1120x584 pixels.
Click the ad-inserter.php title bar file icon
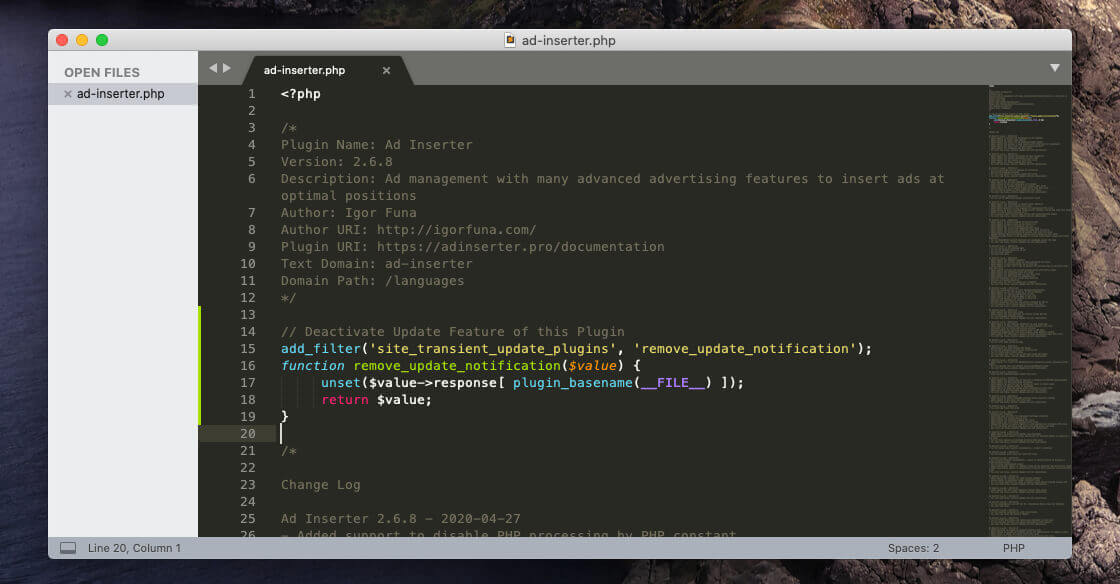coord(510,40)
